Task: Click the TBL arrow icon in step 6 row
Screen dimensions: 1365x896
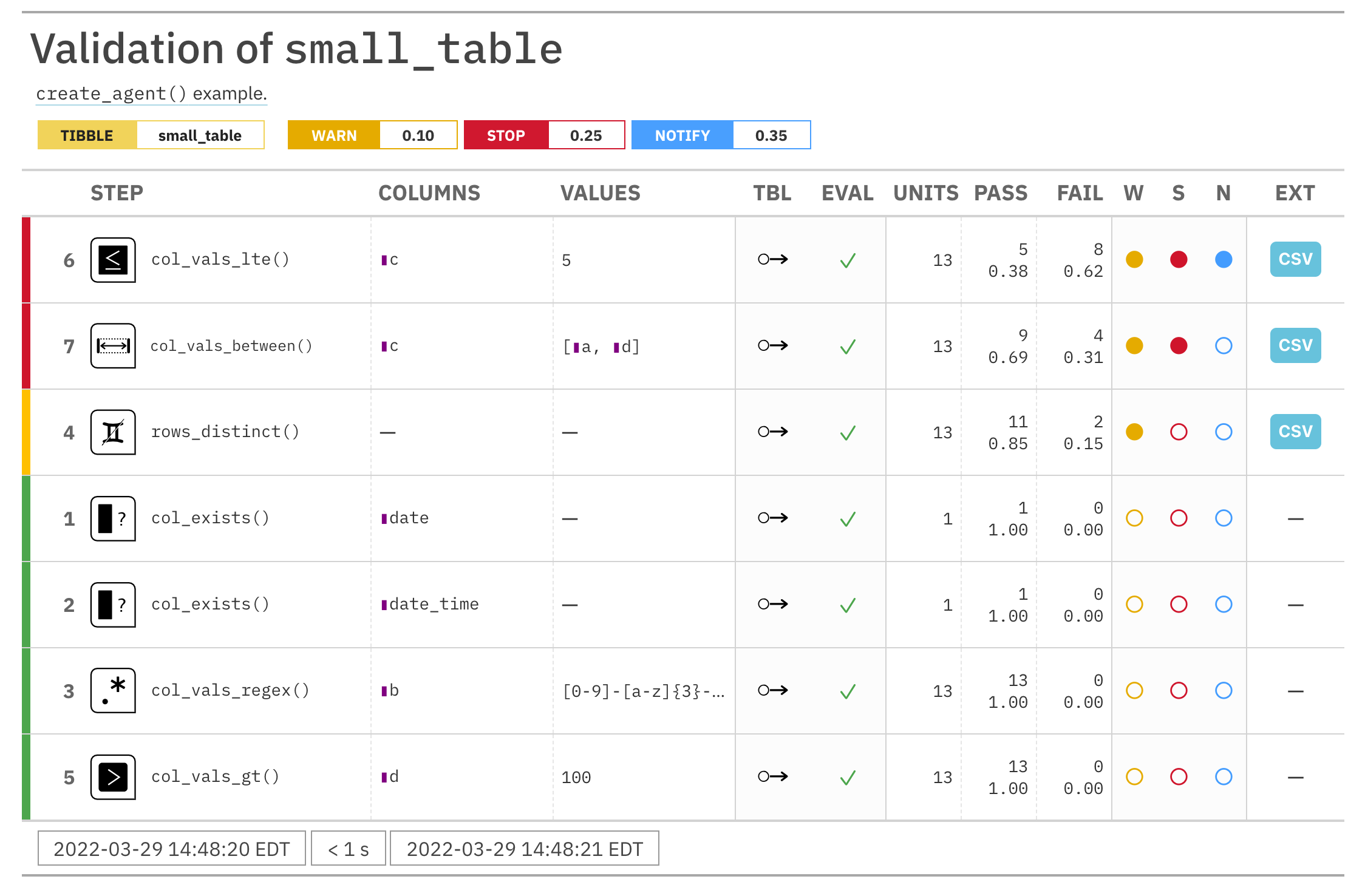Action: pos(772,260)
